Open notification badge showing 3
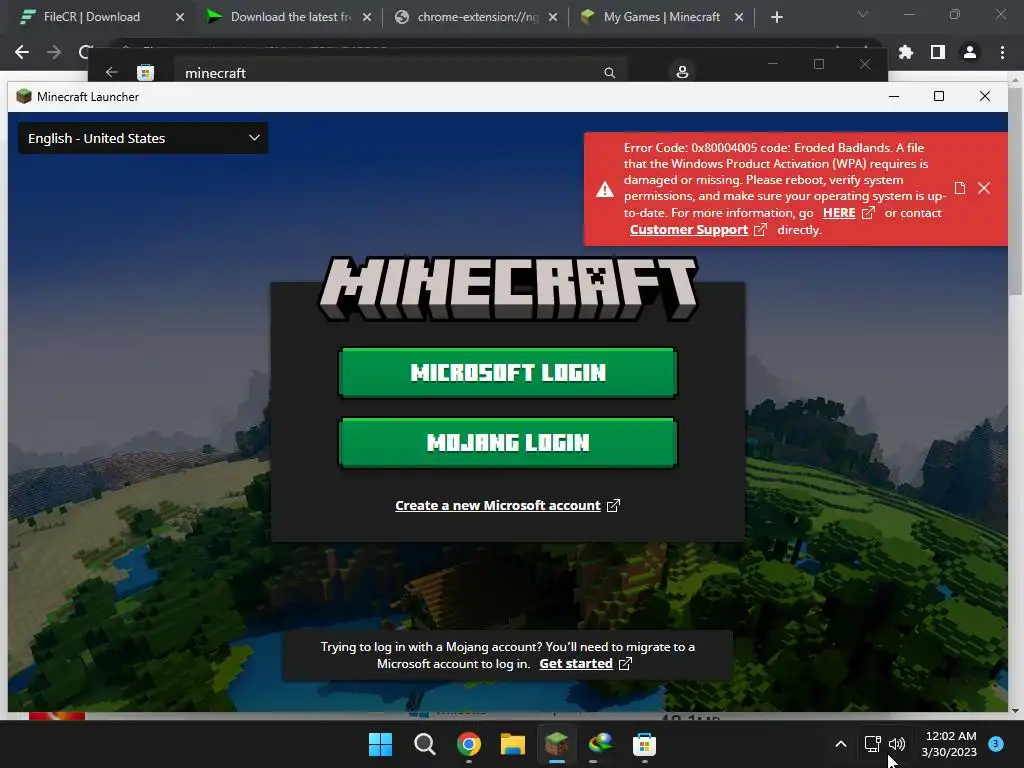Screen dimensions: 1024x768 [996, 744]
